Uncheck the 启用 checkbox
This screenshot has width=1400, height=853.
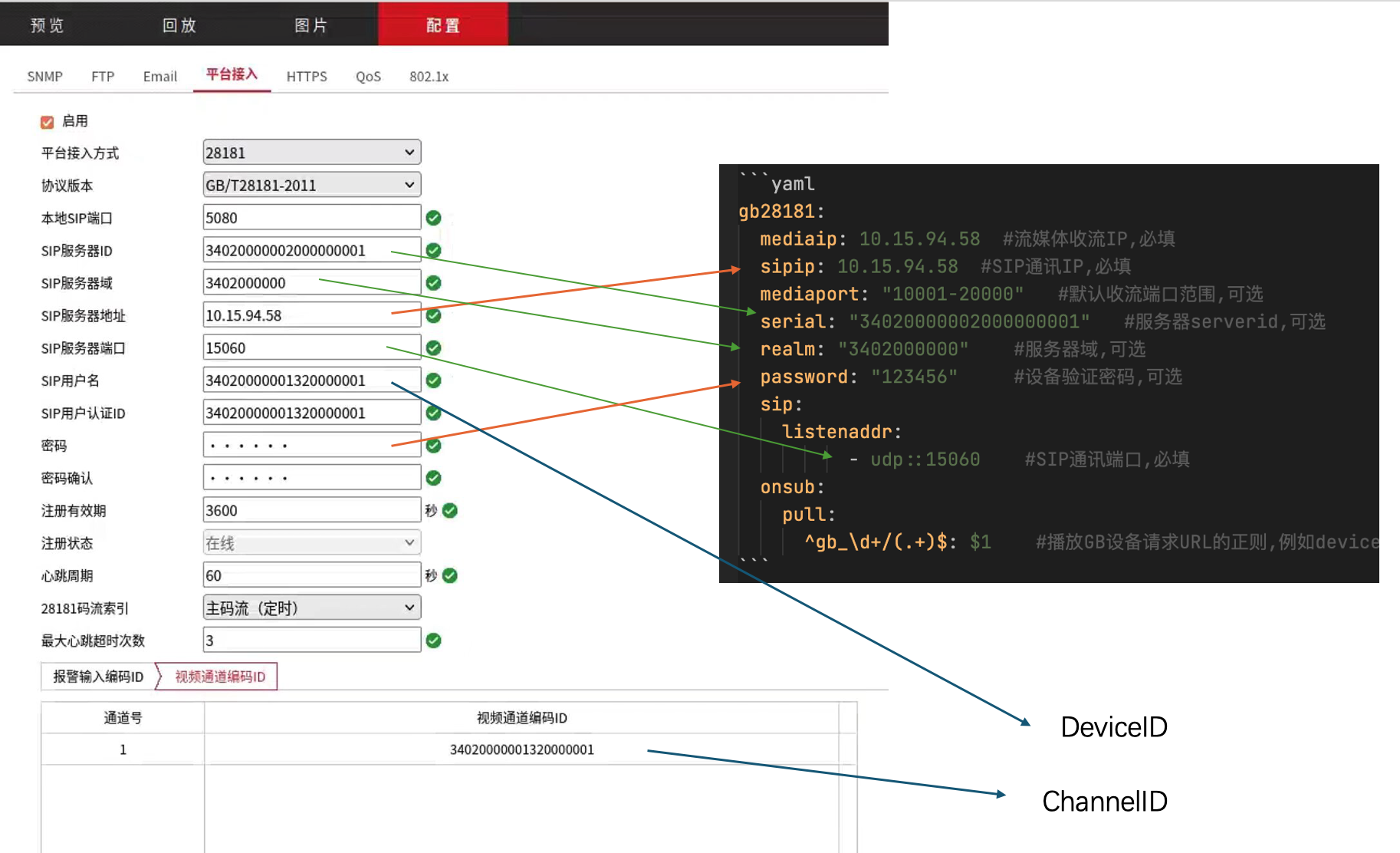tap(47, 122)
